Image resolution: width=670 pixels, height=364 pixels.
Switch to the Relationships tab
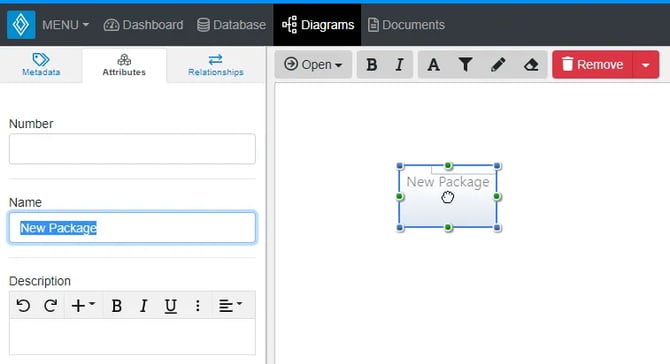(x=215, y=65)
